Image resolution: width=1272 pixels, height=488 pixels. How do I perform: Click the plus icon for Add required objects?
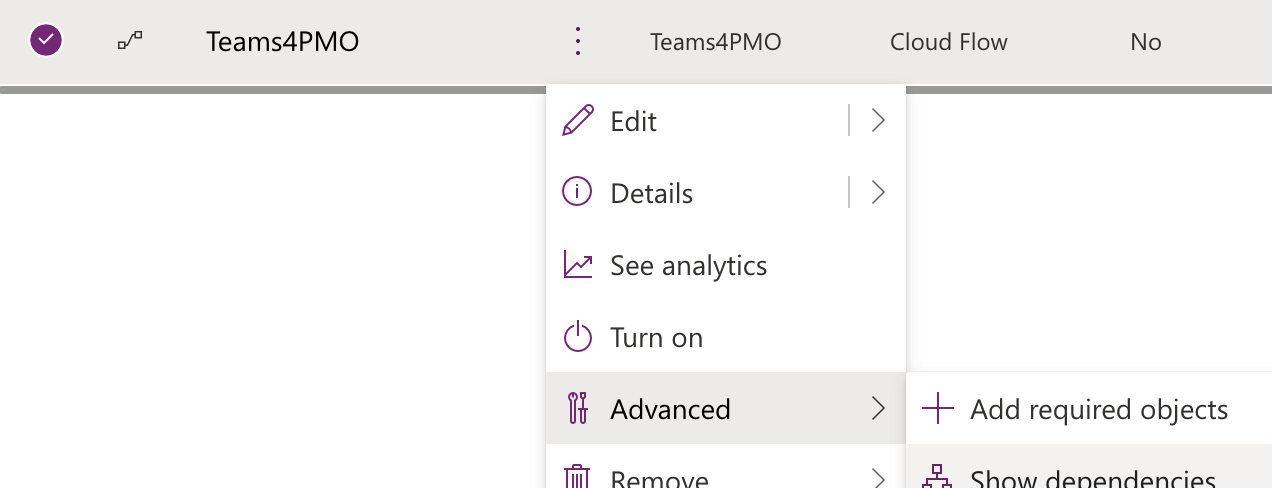tap(938, 409)
